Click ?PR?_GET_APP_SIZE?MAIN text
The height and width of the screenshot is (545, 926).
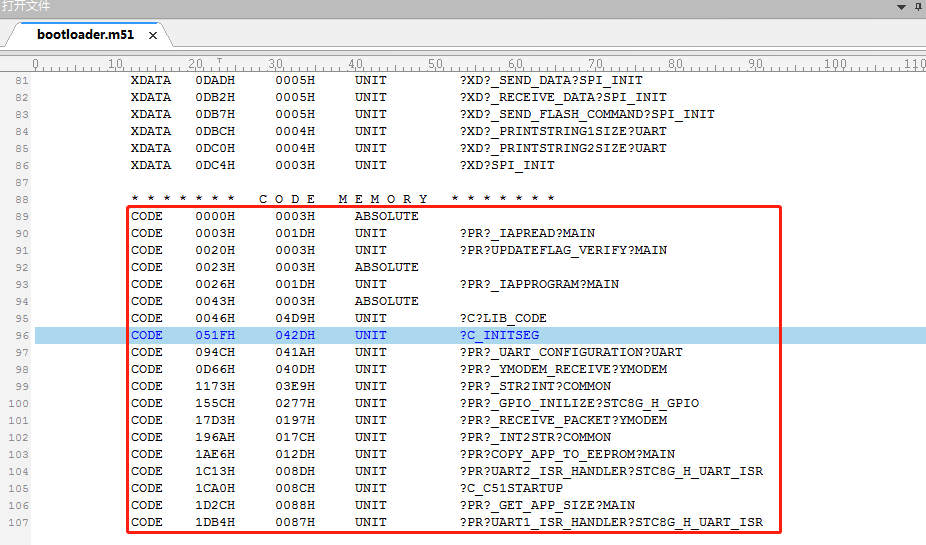click(547, 505)
